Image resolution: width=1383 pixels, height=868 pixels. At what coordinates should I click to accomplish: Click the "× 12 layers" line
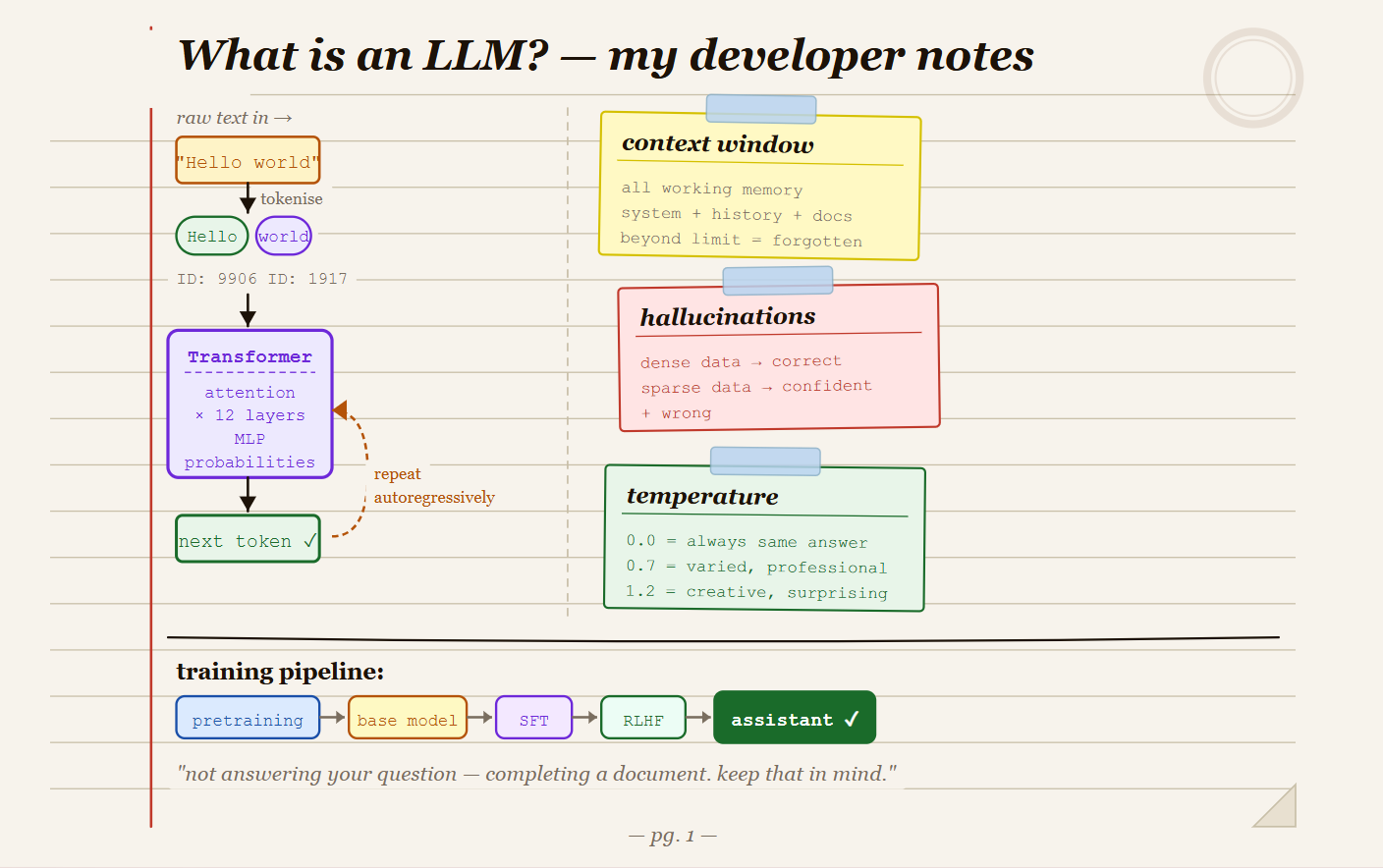(x=249, y=415)
